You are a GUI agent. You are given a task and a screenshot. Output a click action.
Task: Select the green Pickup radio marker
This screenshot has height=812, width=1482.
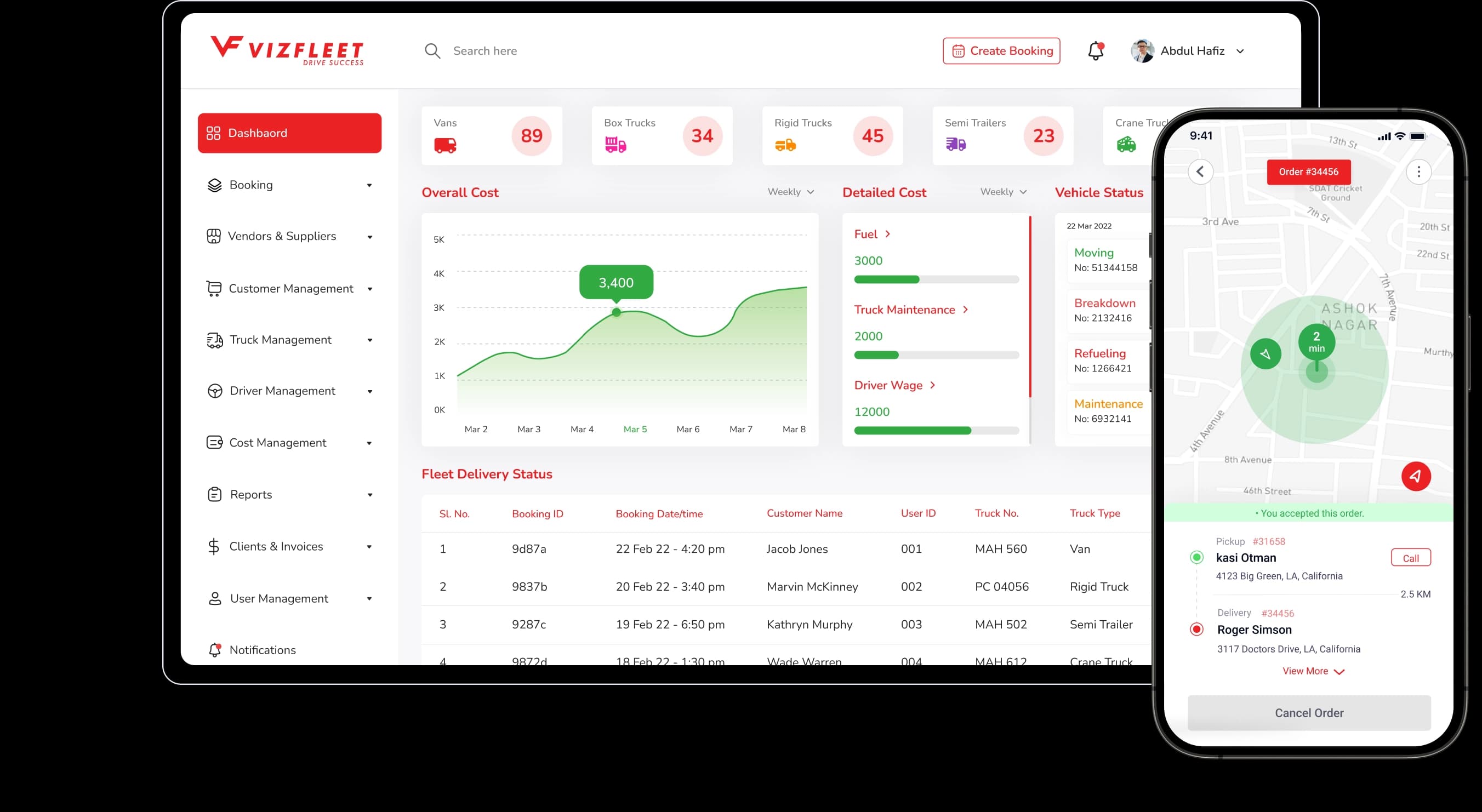point(1196,557)
